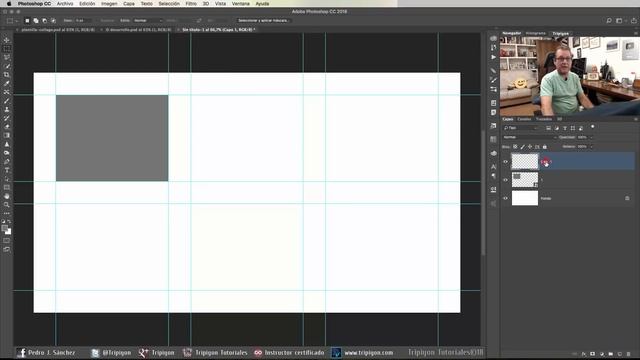Toggle lock all padlock icon
The height and width of the screenshot is (360, 640).
coord(544,147)
